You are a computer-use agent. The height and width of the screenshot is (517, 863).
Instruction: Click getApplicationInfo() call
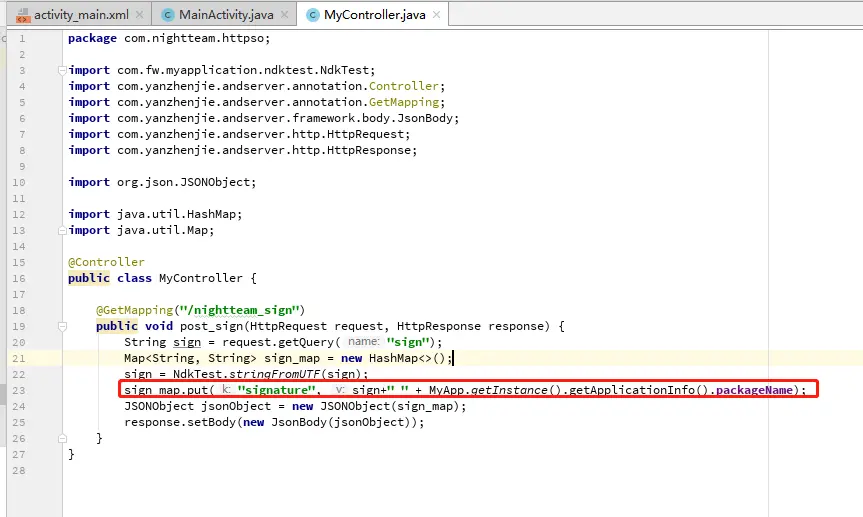(x=638, y=390)
